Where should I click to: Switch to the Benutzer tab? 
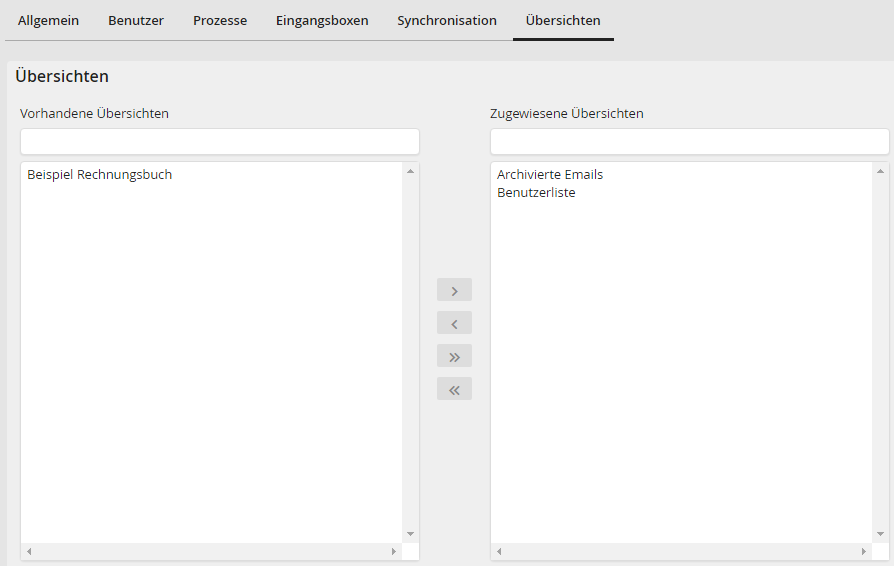[136, 20]
